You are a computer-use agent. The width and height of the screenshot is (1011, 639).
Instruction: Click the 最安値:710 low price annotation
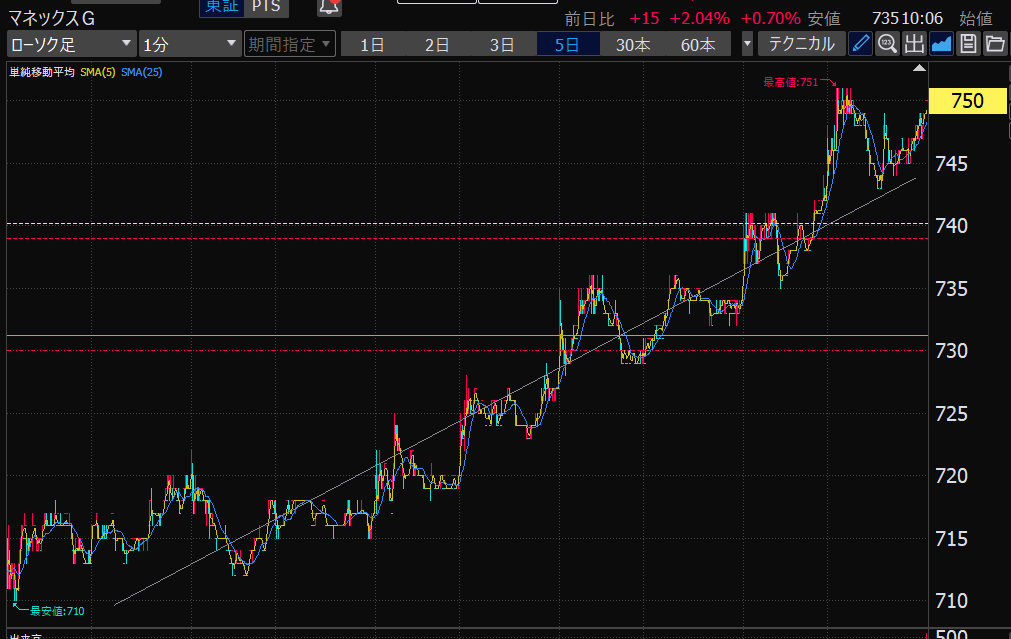[x=57, y=611]
